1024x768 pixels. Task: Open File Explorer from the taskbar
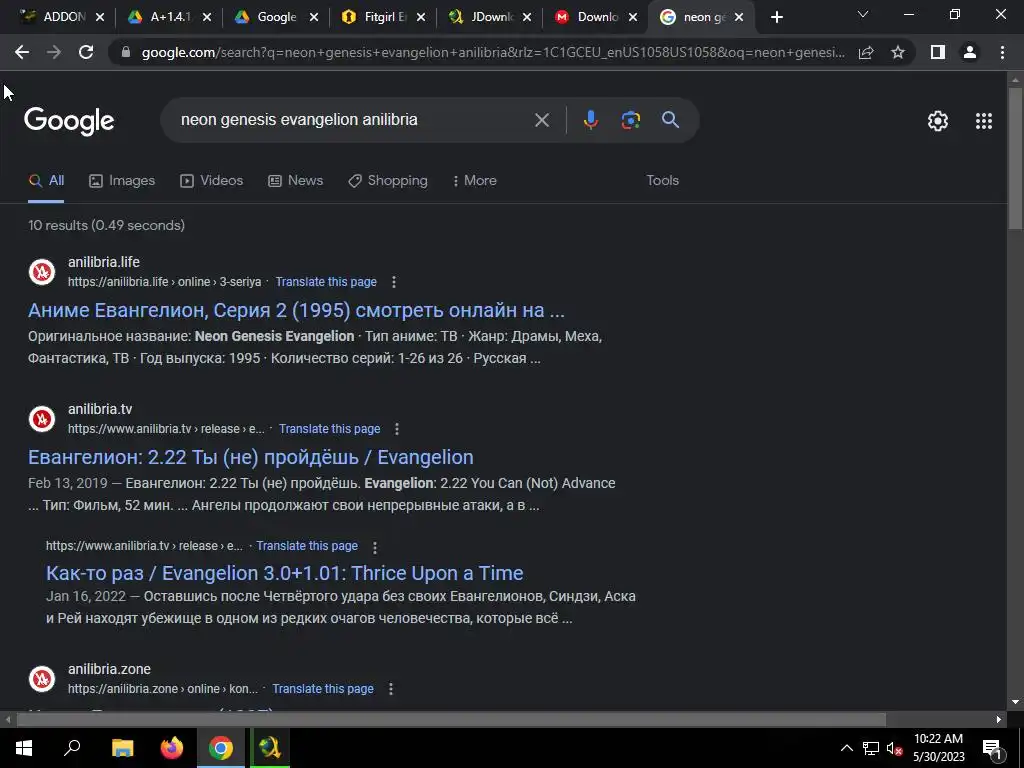pos(122,748)
